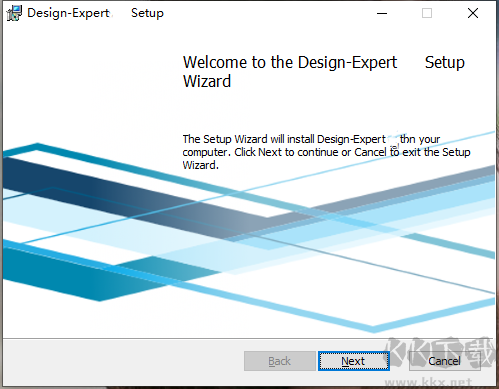Click the 'Design-Expert Setup' window title text
This screenshot has height=389, width=499.
click(95, 13)
